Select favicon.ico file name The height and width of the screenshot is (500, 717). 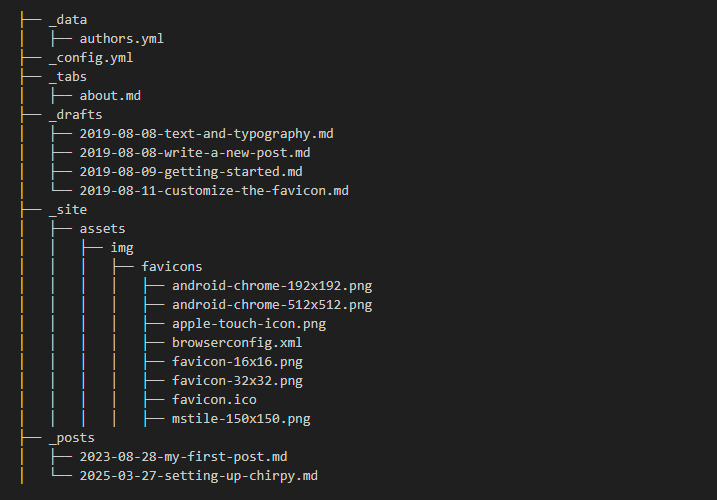(x=214, y=400)
